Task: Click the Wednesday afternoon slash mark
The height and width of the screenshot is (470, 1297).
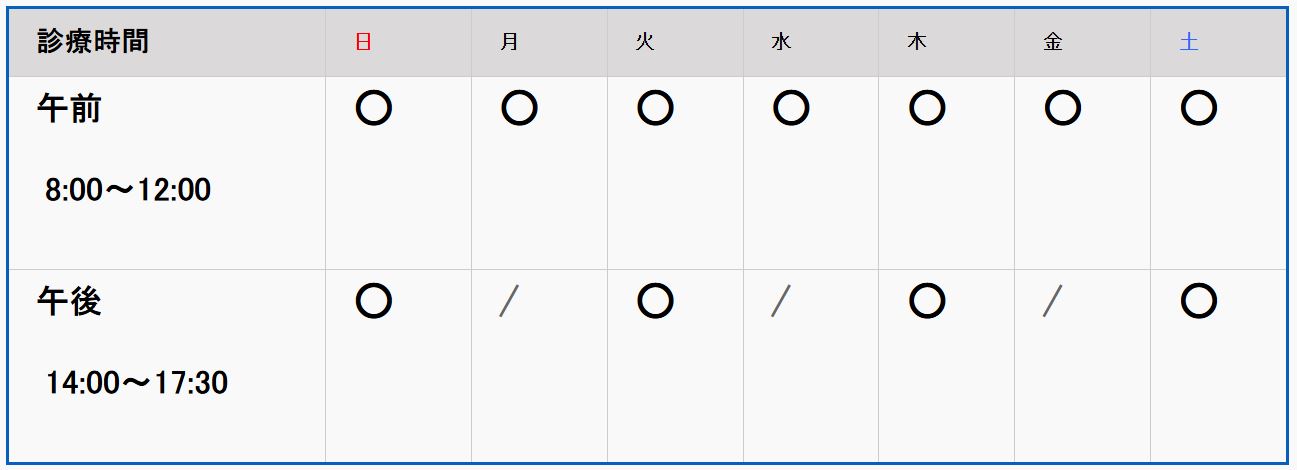Action: coord(781,301)
